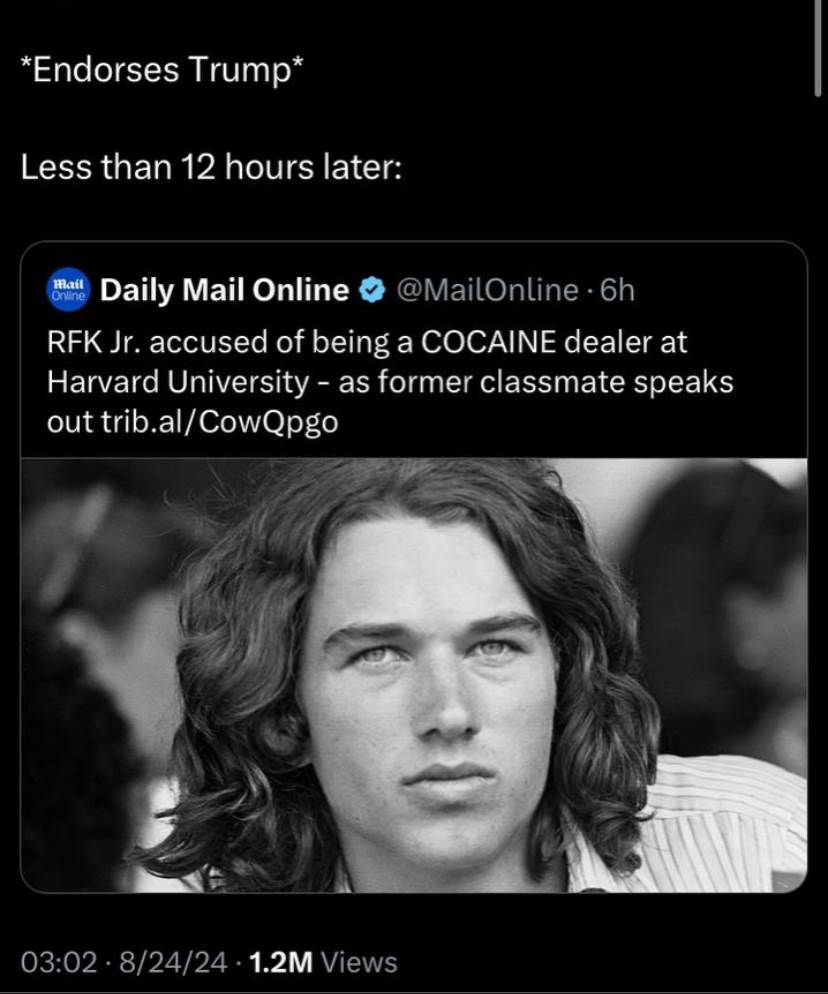
Task: Click the 8/24/24 post date
Action: coord(160,962)
